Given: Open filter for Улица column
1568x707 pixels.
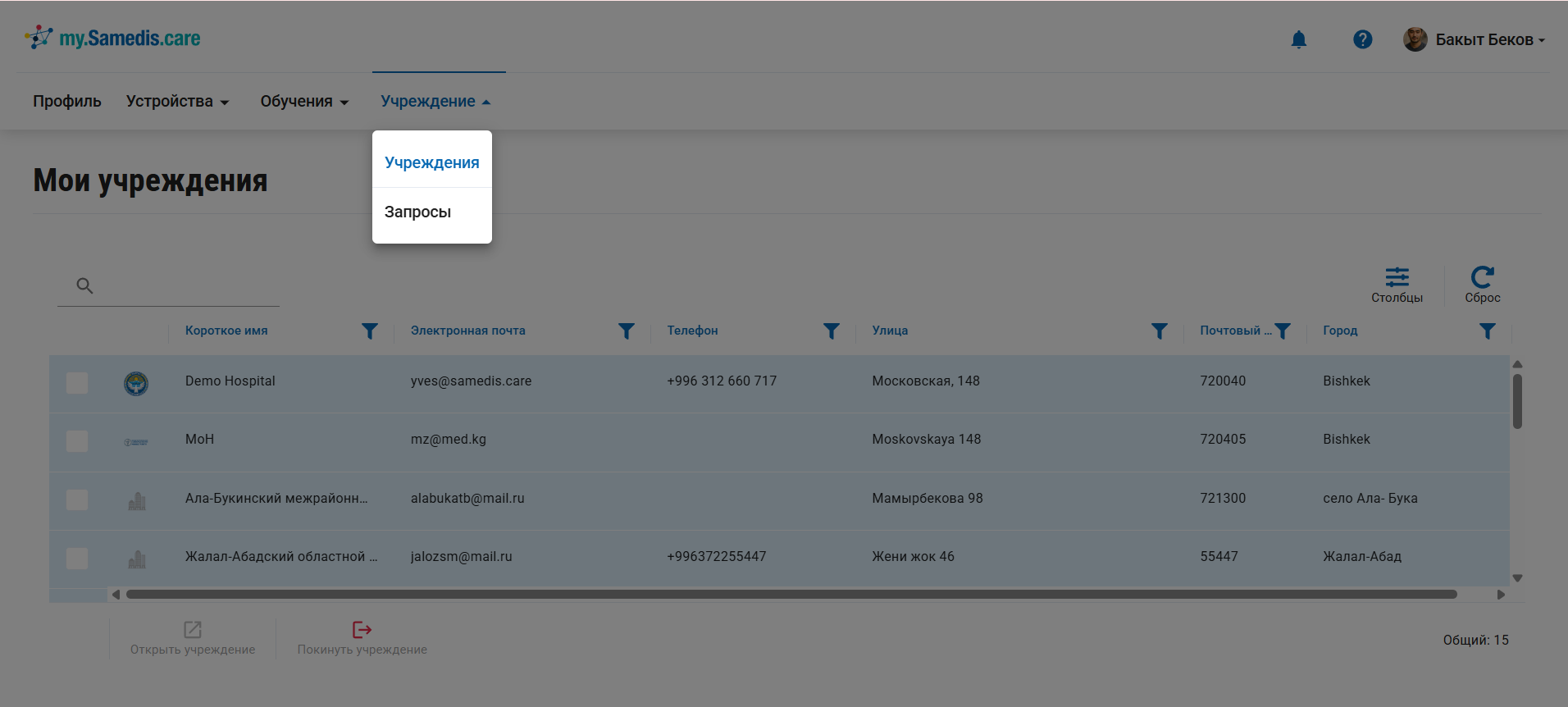Looking at the screenshot, I should pos(1160,331).
